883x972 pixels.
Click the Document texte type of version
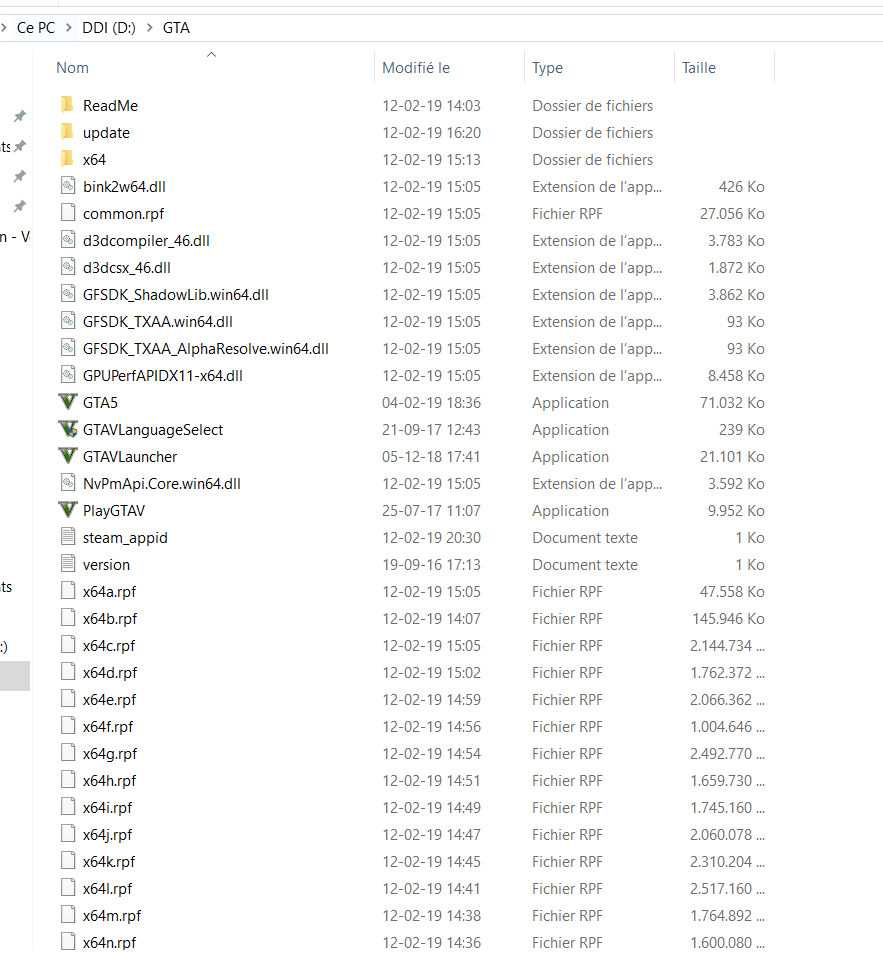click(x=585, y=565)
